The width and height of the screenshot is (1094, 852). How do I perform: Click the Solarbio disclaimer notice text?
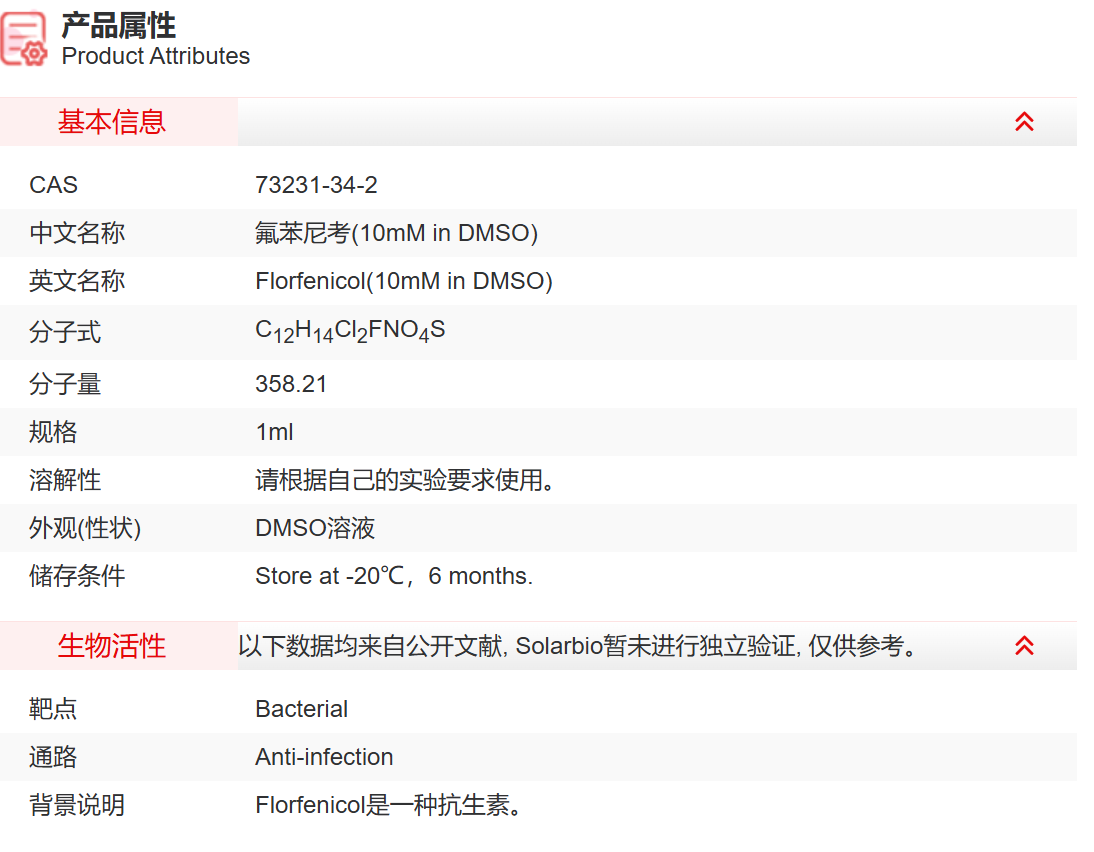click(x=578, y=646)
